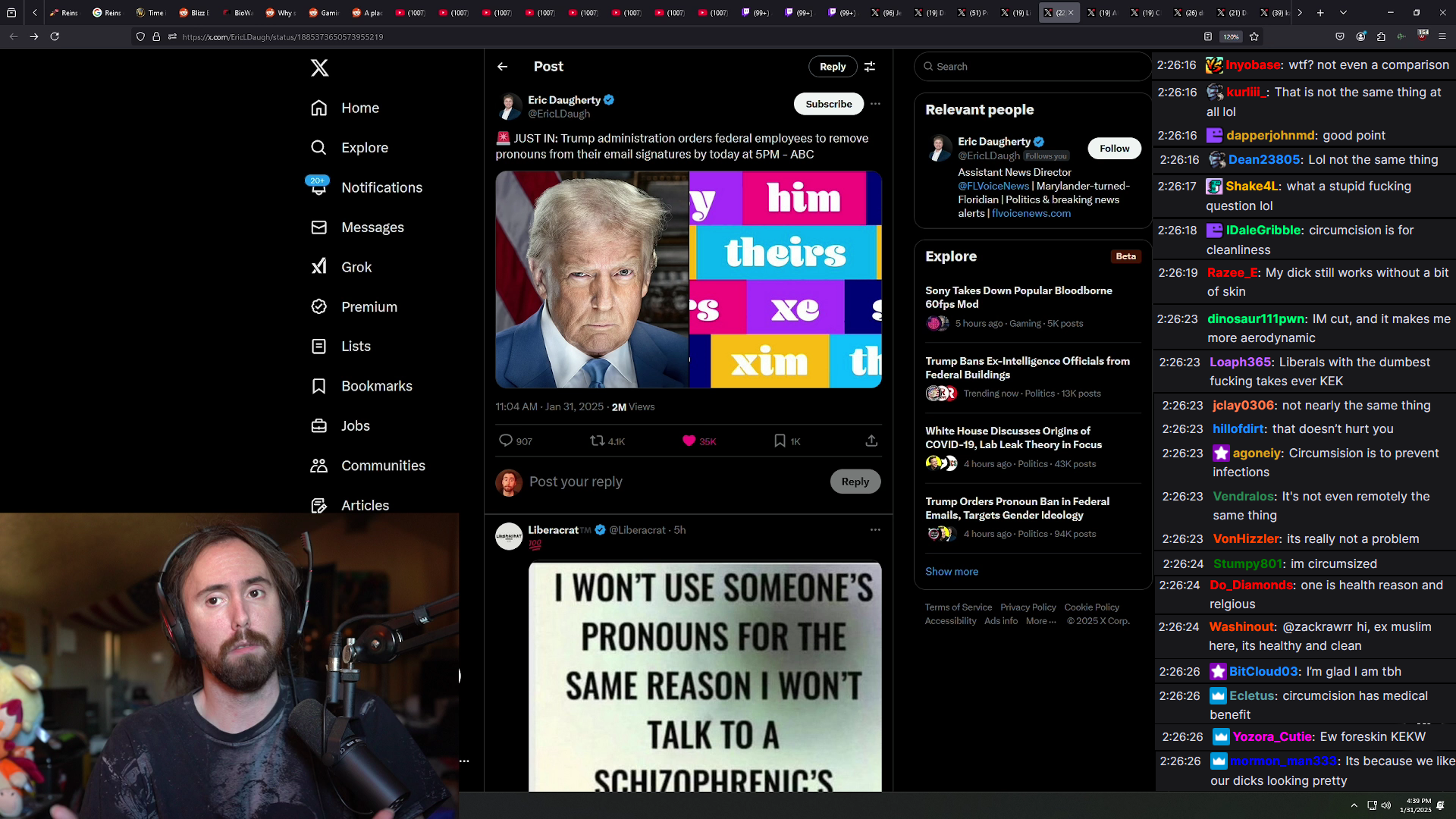
Task: Open more options on Liberacrat's reply
Action: click(875, 530)
